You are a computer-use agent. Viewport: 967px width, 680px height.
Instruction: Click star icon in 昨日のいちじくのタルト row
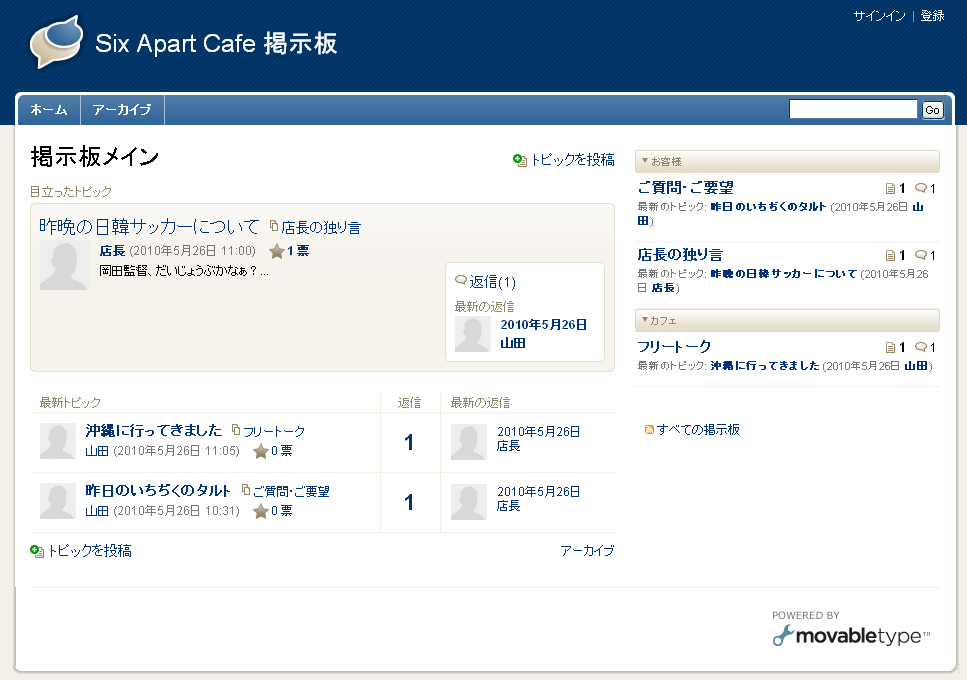[261, 511]
